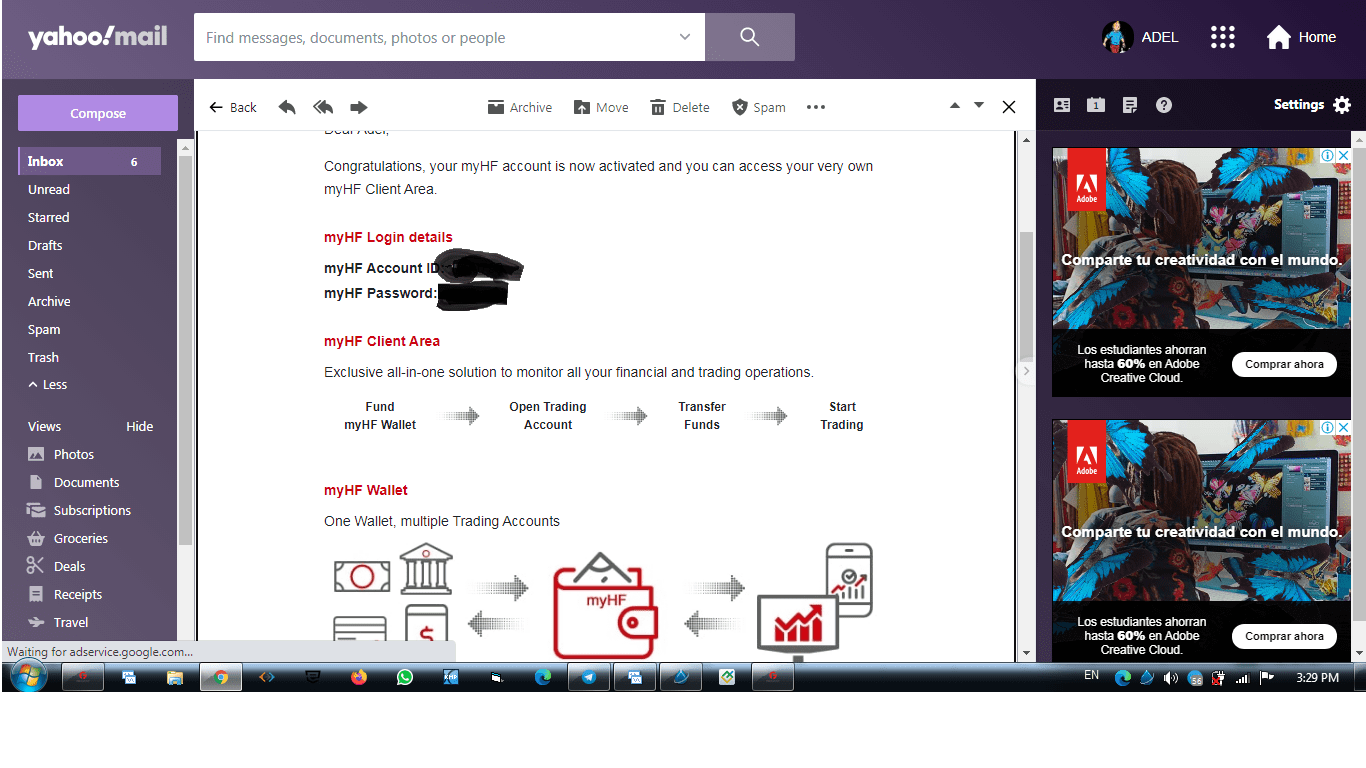
Task: Open the advanced search dropdown arrow
Action: point(685,37)
